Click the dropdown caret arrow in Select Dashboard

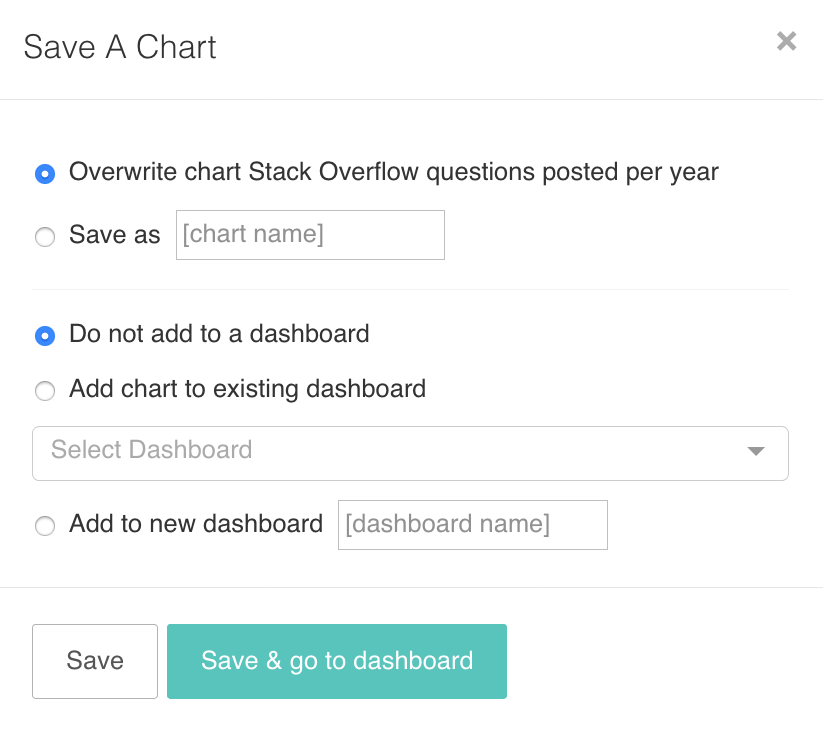756,452
